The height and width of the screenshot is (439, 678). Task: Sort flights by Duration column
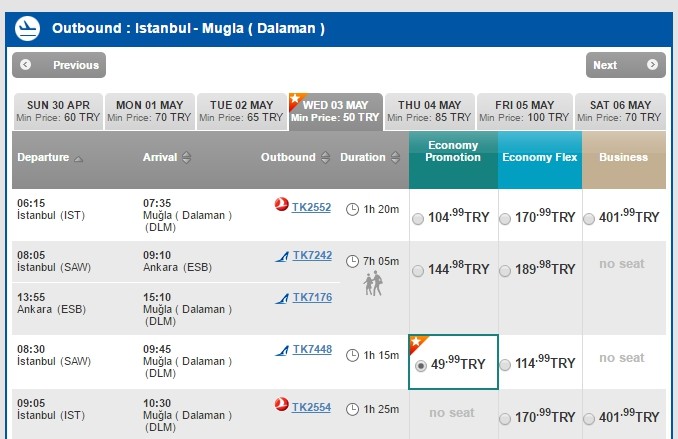pyautogui.click(x=369, y=158)
